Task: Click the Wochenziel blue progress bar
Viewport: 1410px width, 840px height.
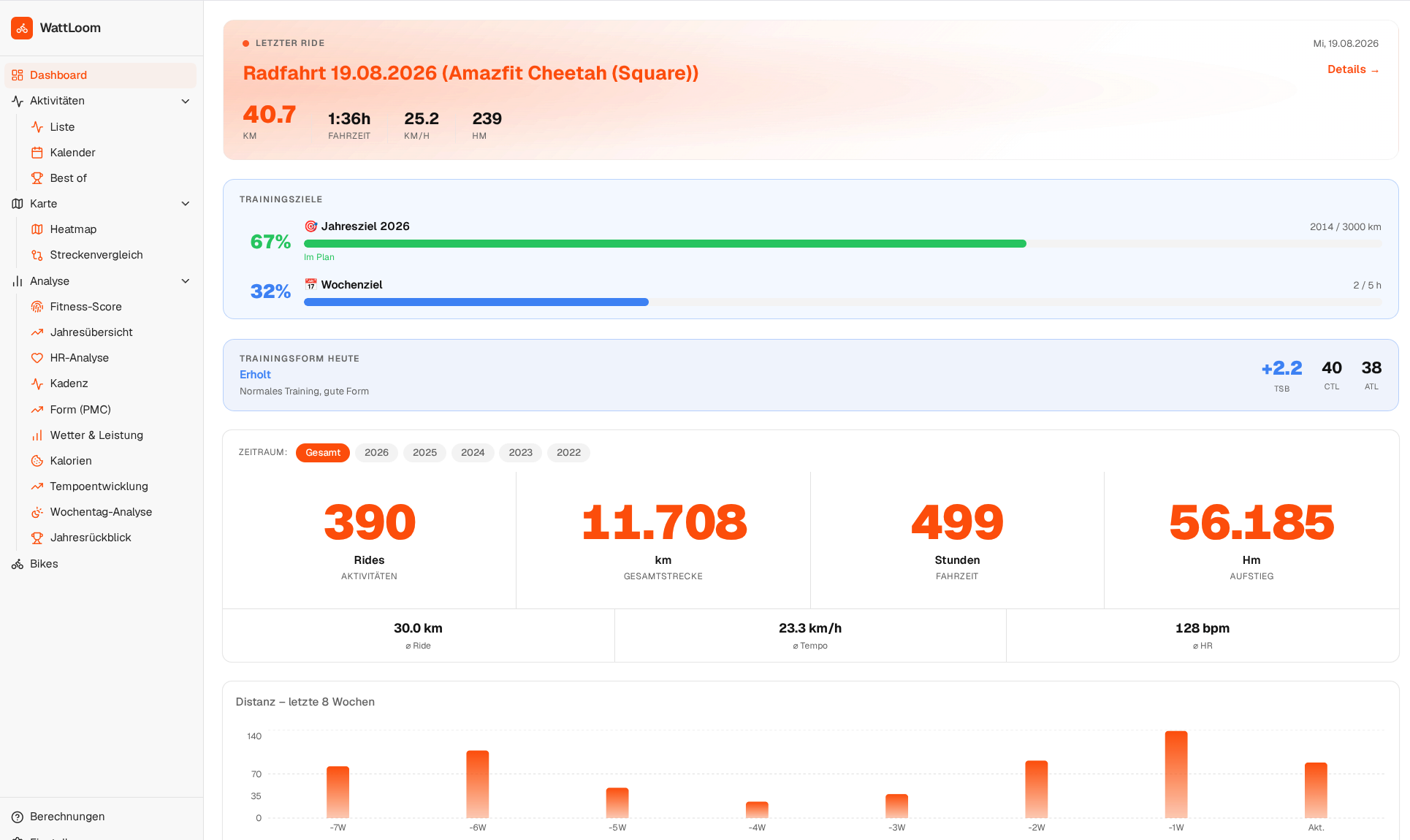Action: point(476,302)
